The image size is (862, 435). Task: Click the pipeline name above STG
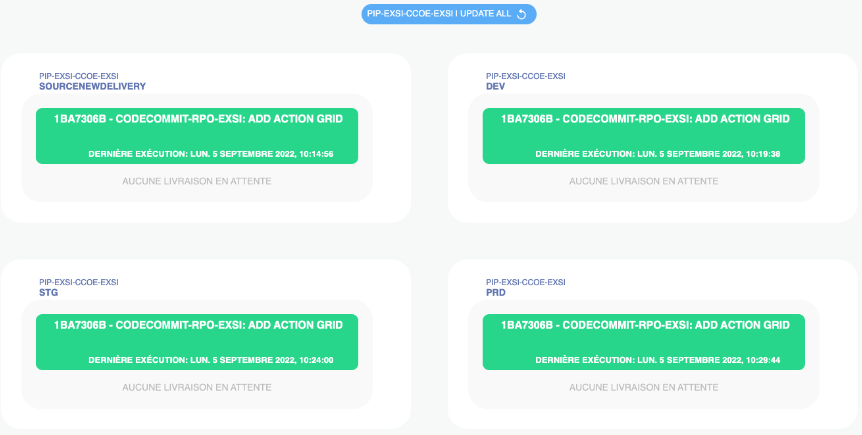click(x=79, y=282)
